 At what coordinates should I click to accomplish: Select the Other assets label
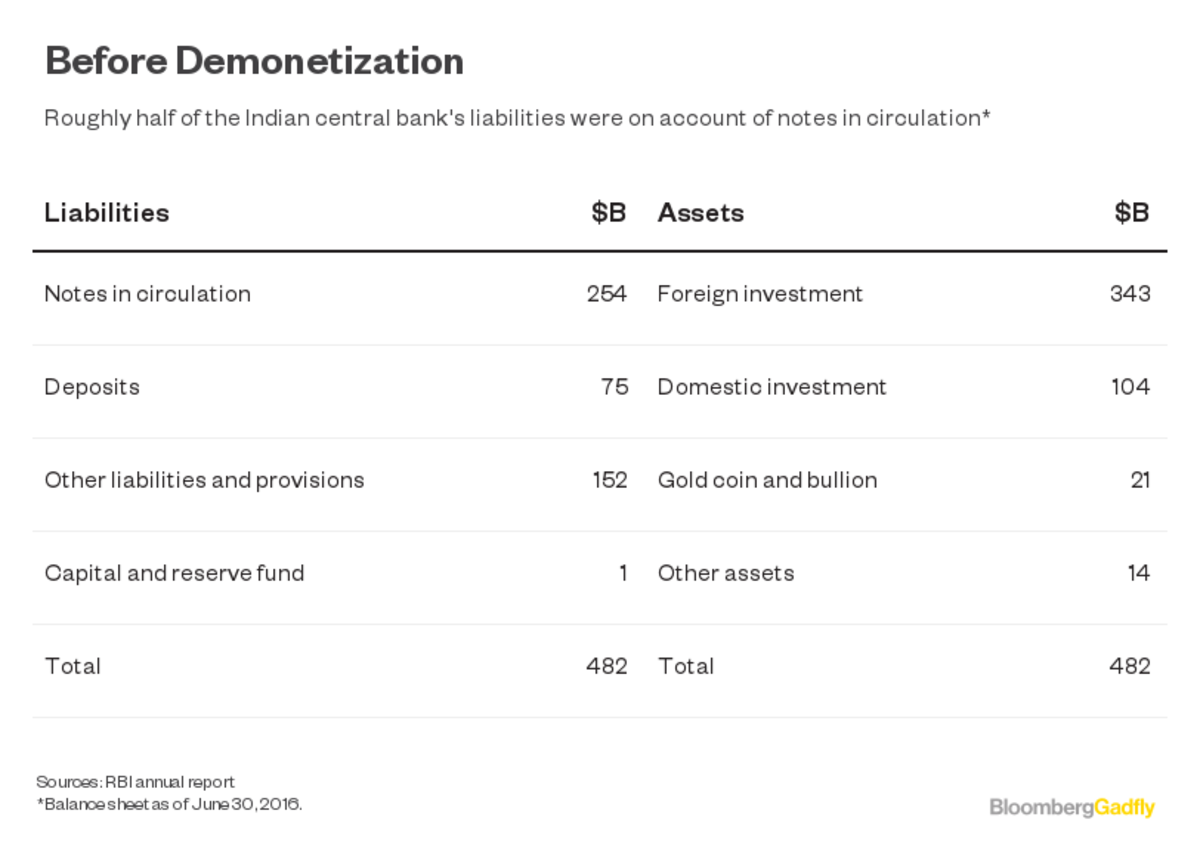click(726, 573)
